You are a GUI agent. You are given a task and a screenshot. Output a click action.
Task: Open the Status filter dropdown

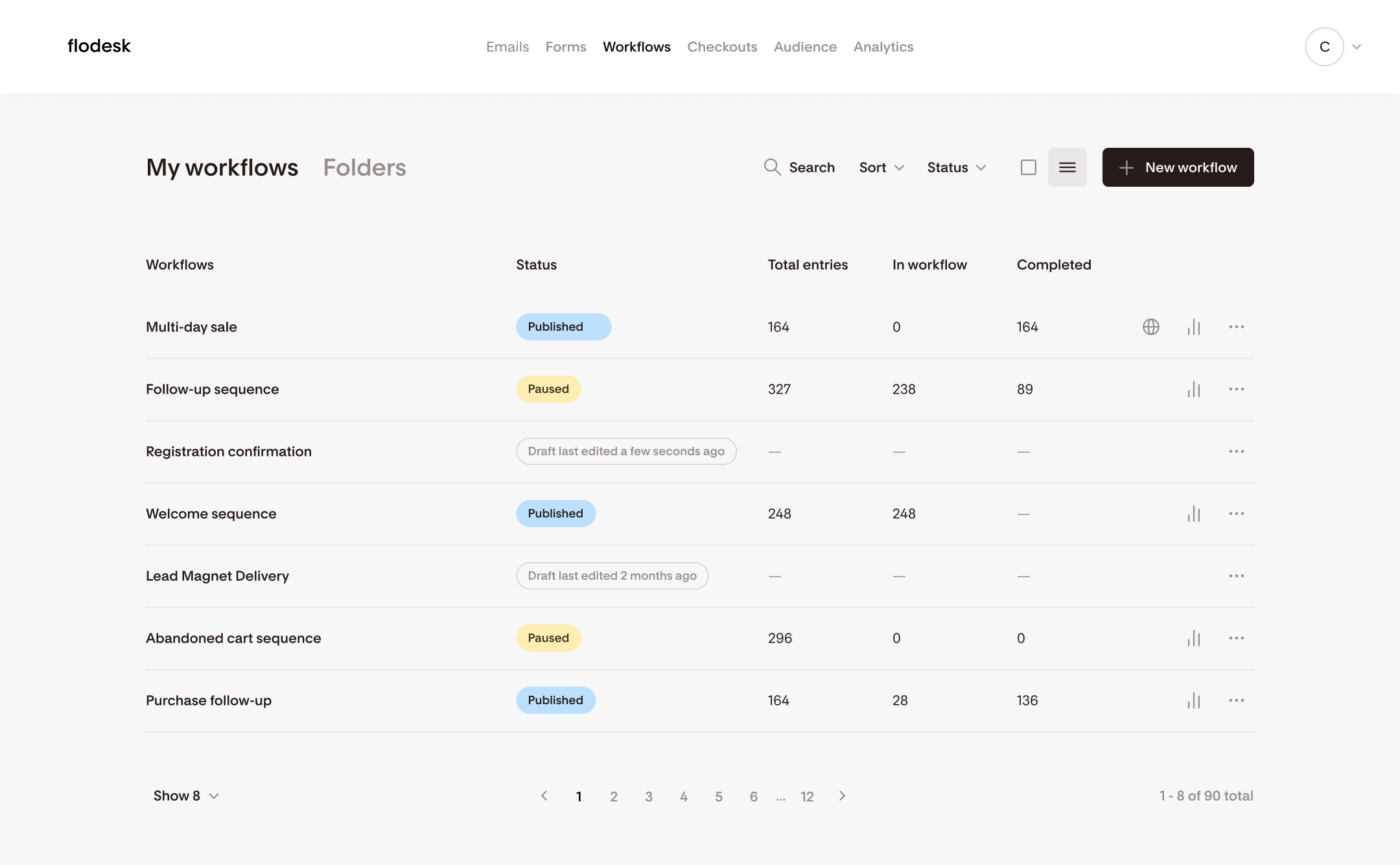pos(956,167)
